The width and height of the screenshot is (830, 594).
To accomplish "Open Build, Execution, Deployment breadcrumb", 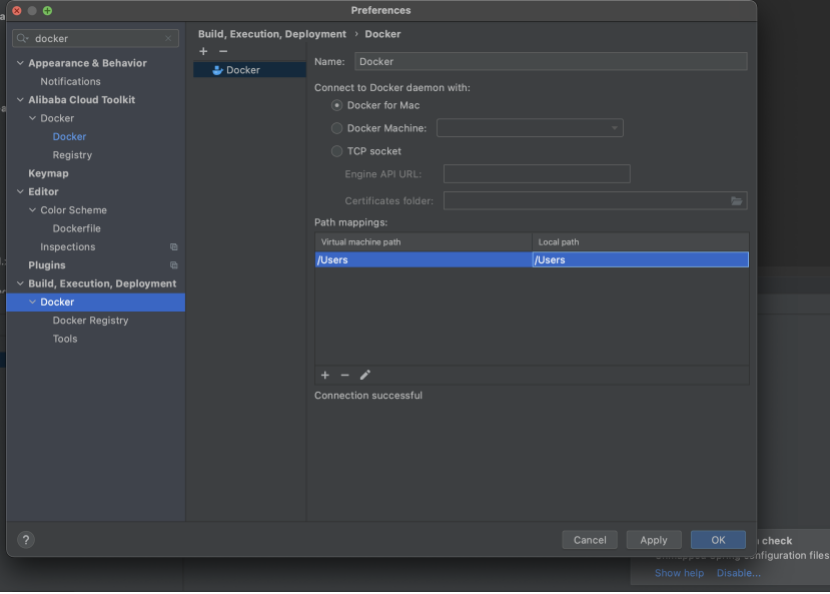I will click(272, 33).
